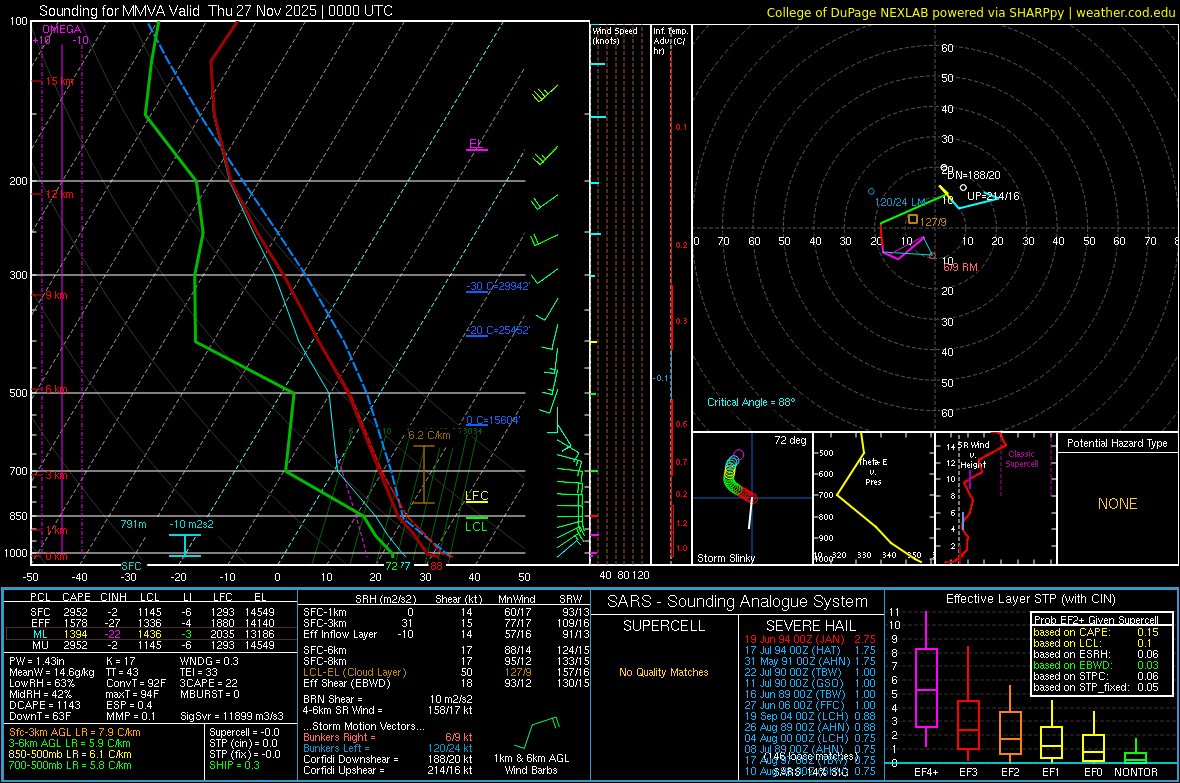
Task: Select the MU parcel row in CAPE table
Action: click(x=152, y=644)
